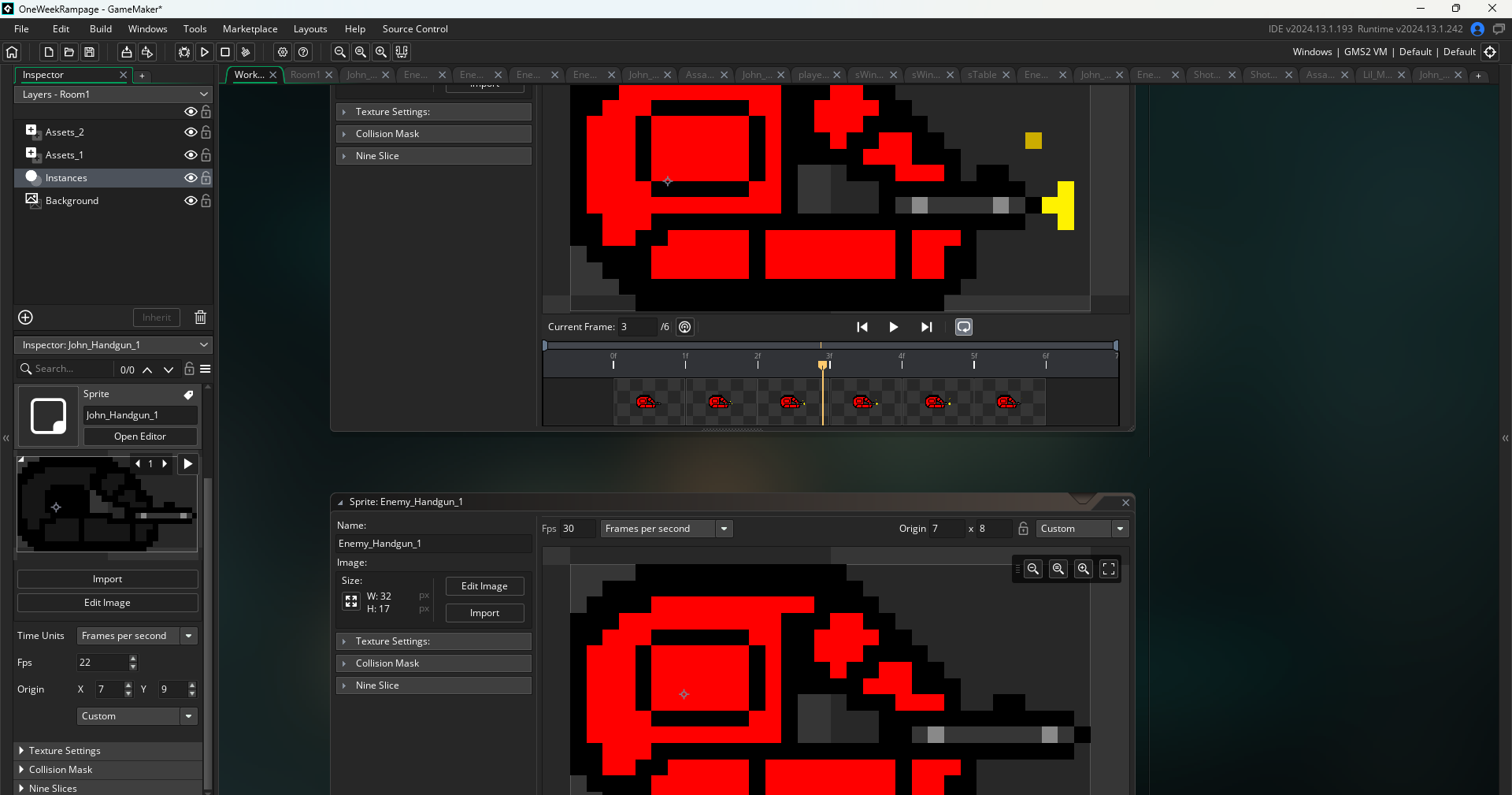Save the project with the disk icon
This screenshot has height=795, width=1512.
90,52
